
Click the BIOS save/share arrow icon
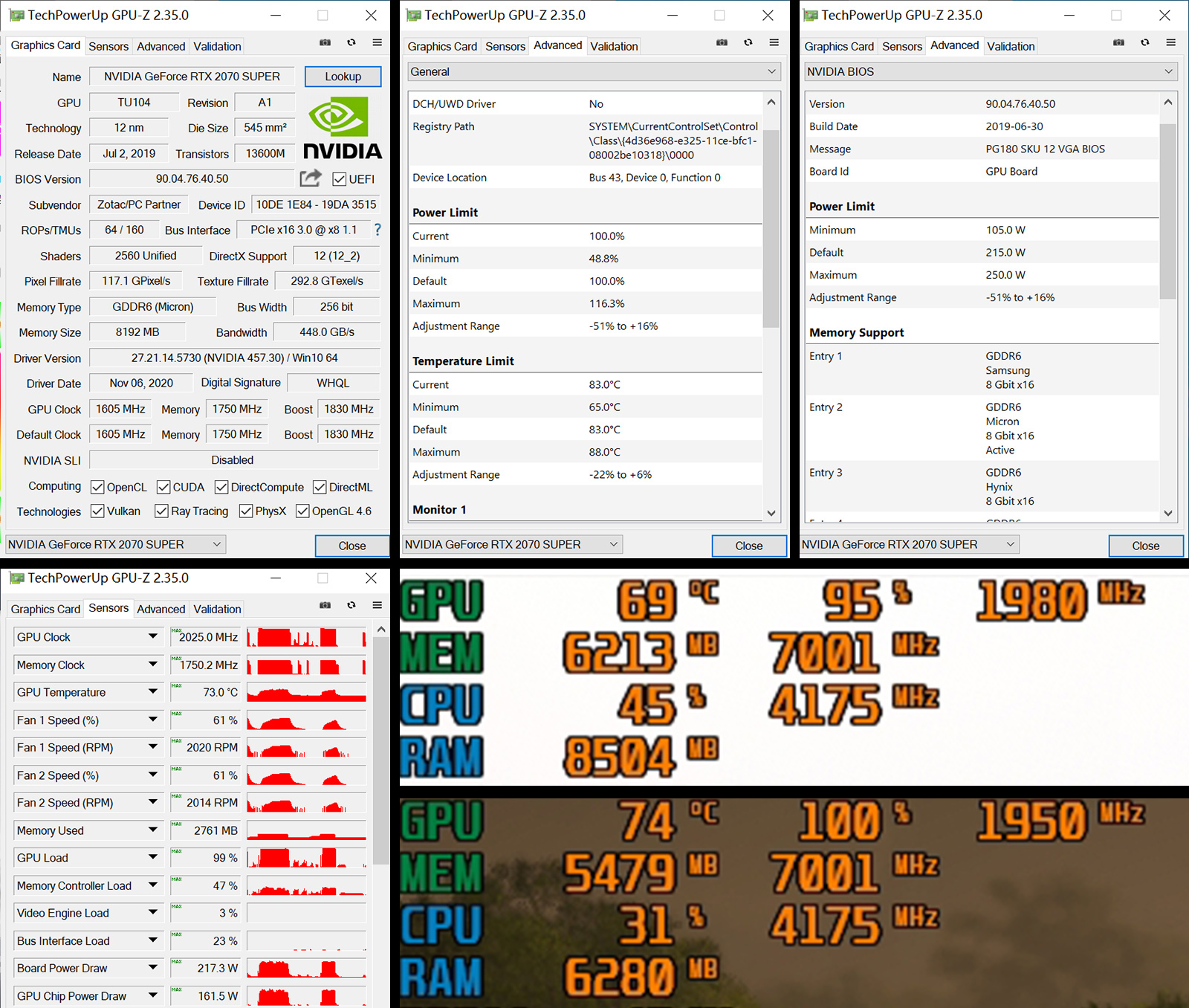[x=311, y=178]
